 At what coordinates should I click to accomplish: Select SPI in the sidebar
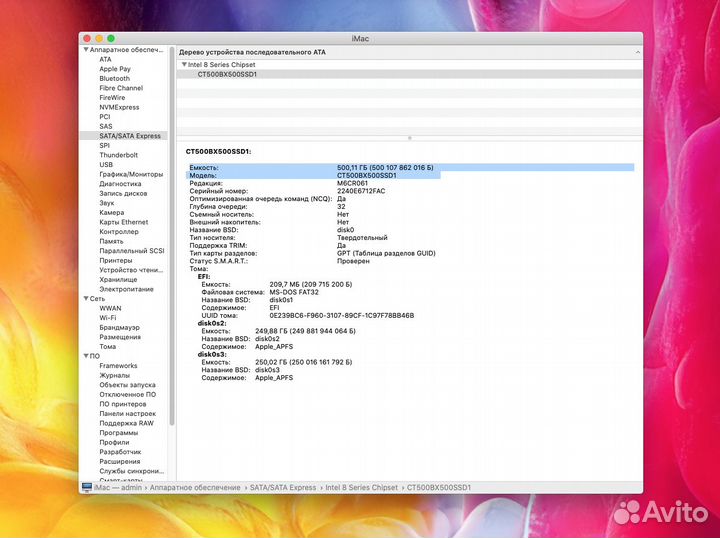(104, 146)
